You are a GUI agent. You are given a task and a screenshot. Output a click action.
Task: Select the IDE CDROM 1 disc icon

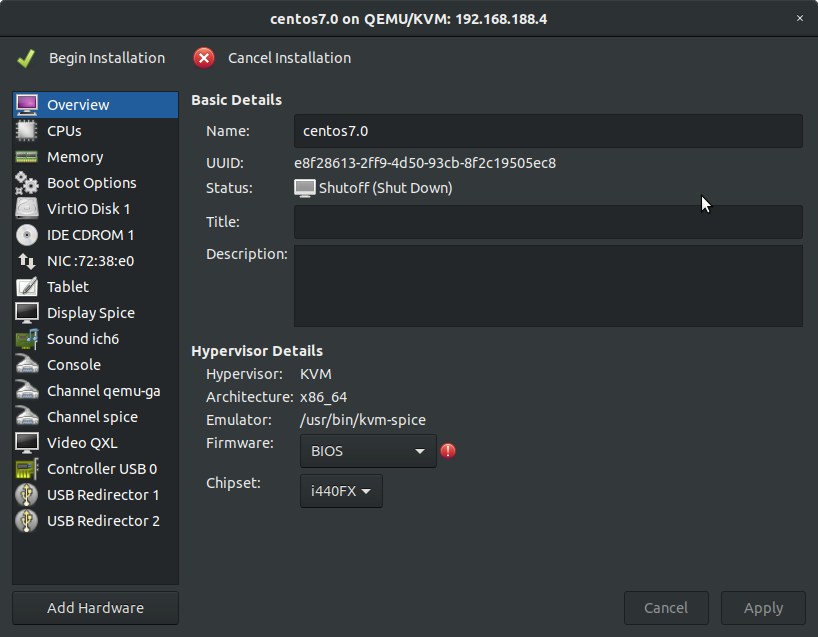27,235
